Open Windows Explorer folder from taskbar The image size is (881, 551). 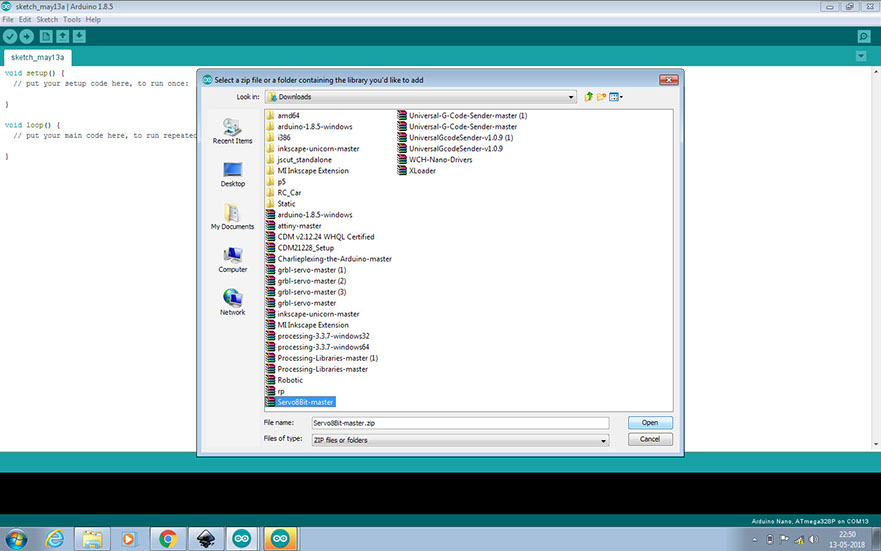(92, 539)
